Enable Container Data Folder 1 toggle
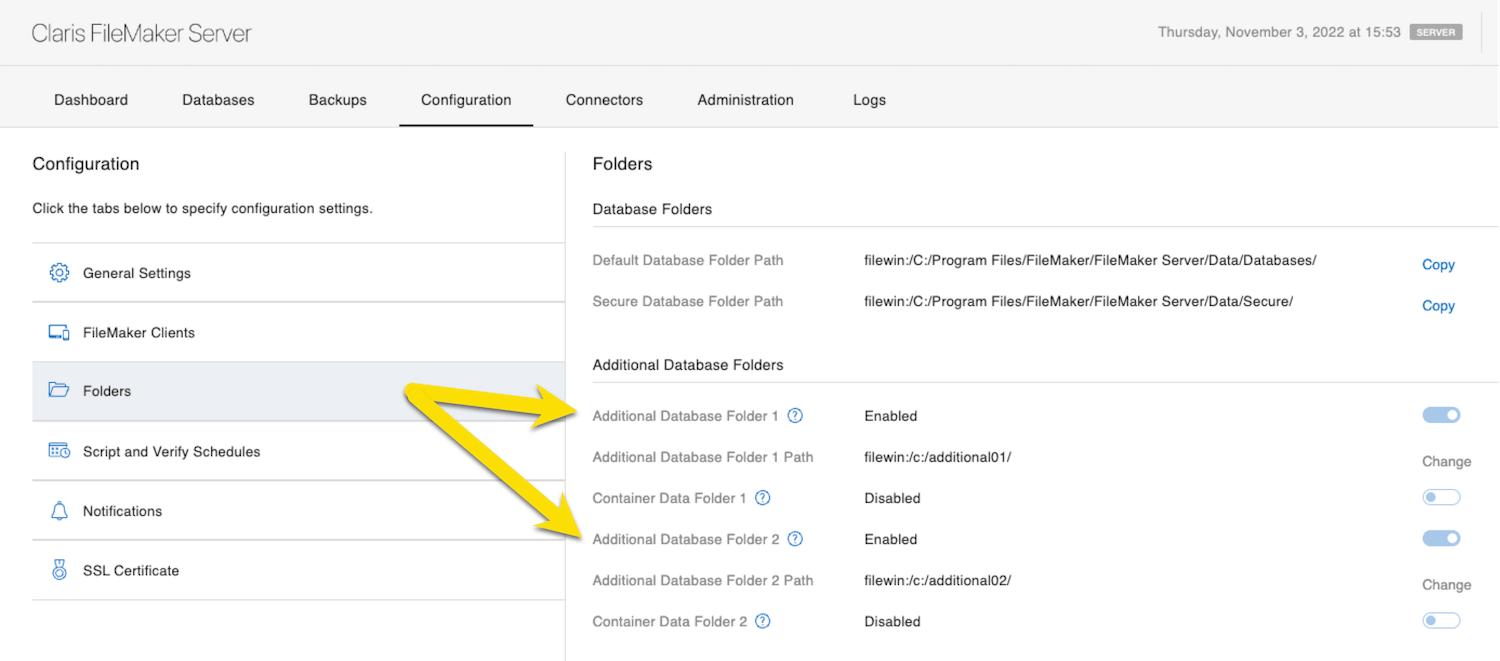 click(1442, 497)
